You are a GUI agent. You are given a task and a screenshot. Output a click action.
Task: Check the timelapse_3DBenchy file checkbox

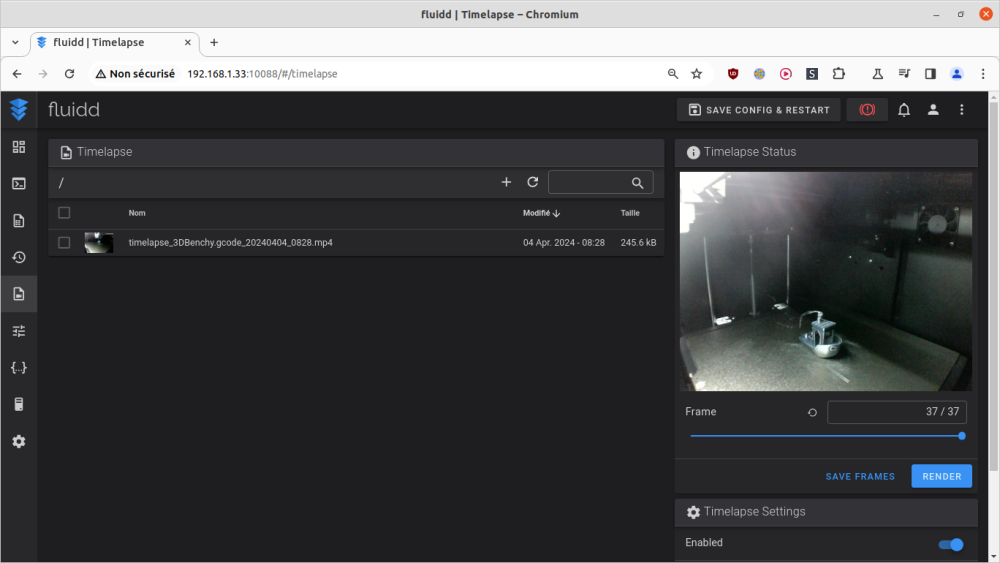(64, 242)
